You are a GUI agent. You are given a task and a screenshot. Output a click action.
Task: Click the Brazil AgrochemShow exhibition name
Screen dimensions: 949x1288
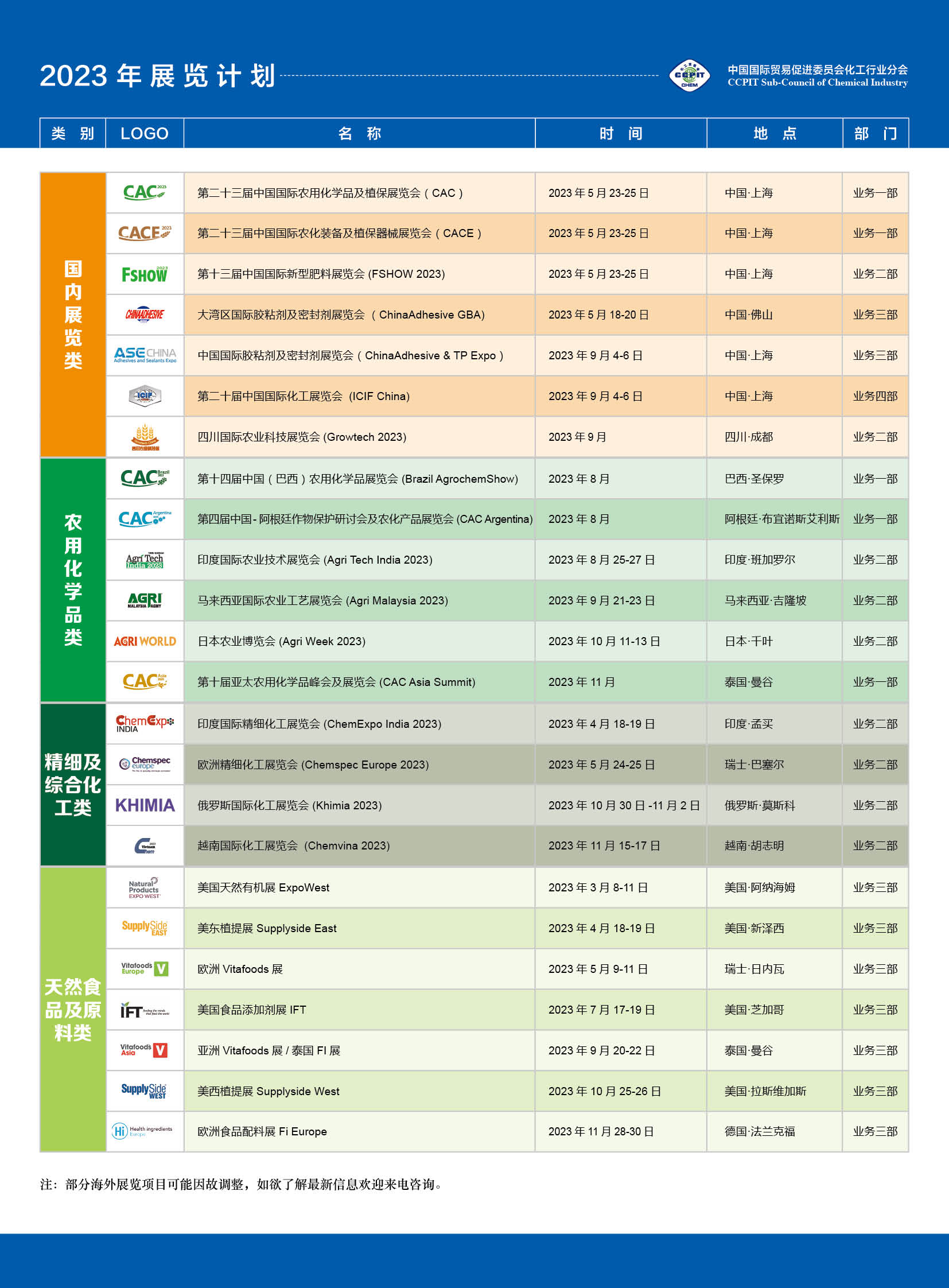click(x=357, y=479)
